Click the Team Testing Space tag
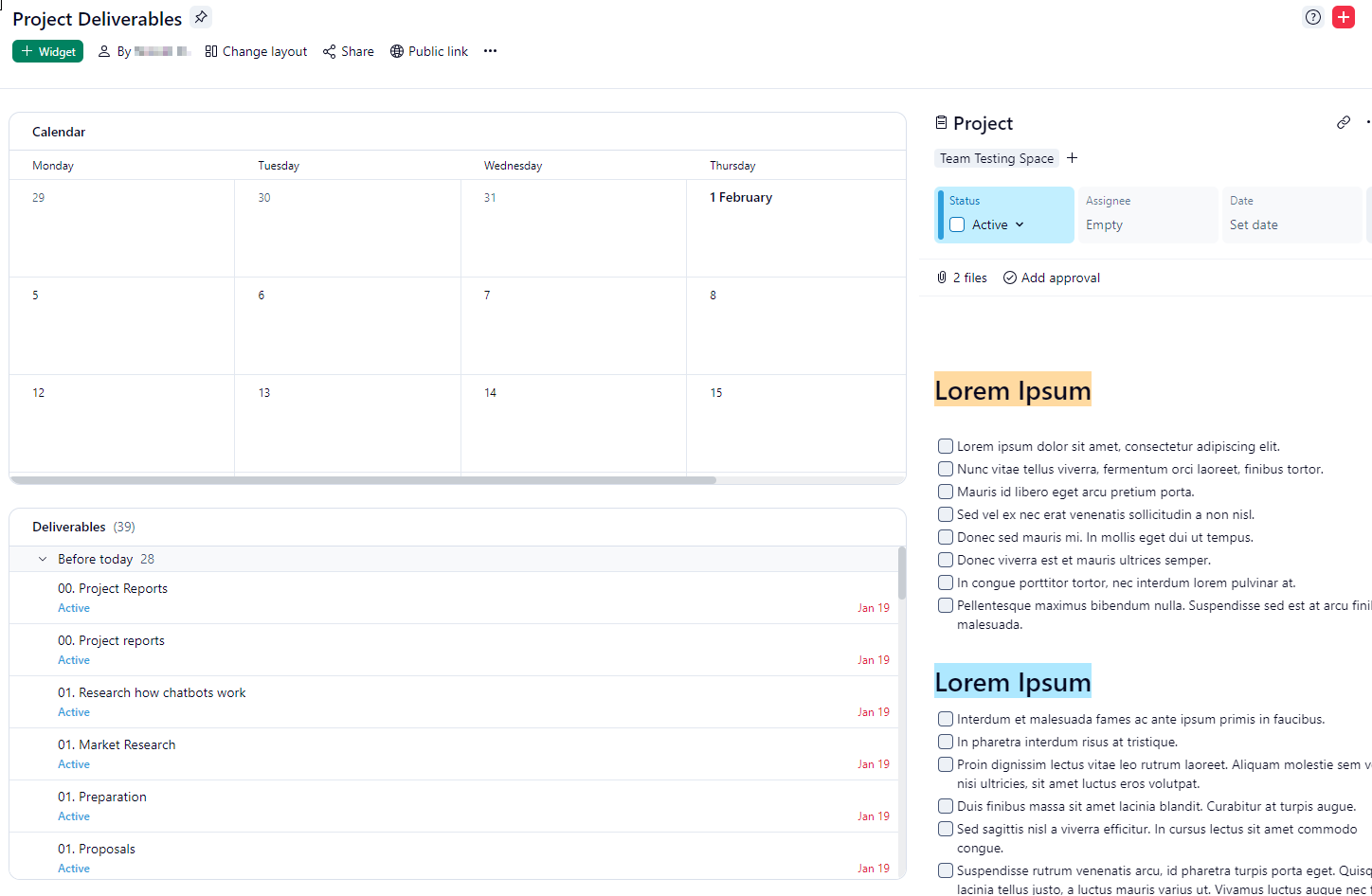This screenshot has width=1372, height=896. [x=997, y=158]
